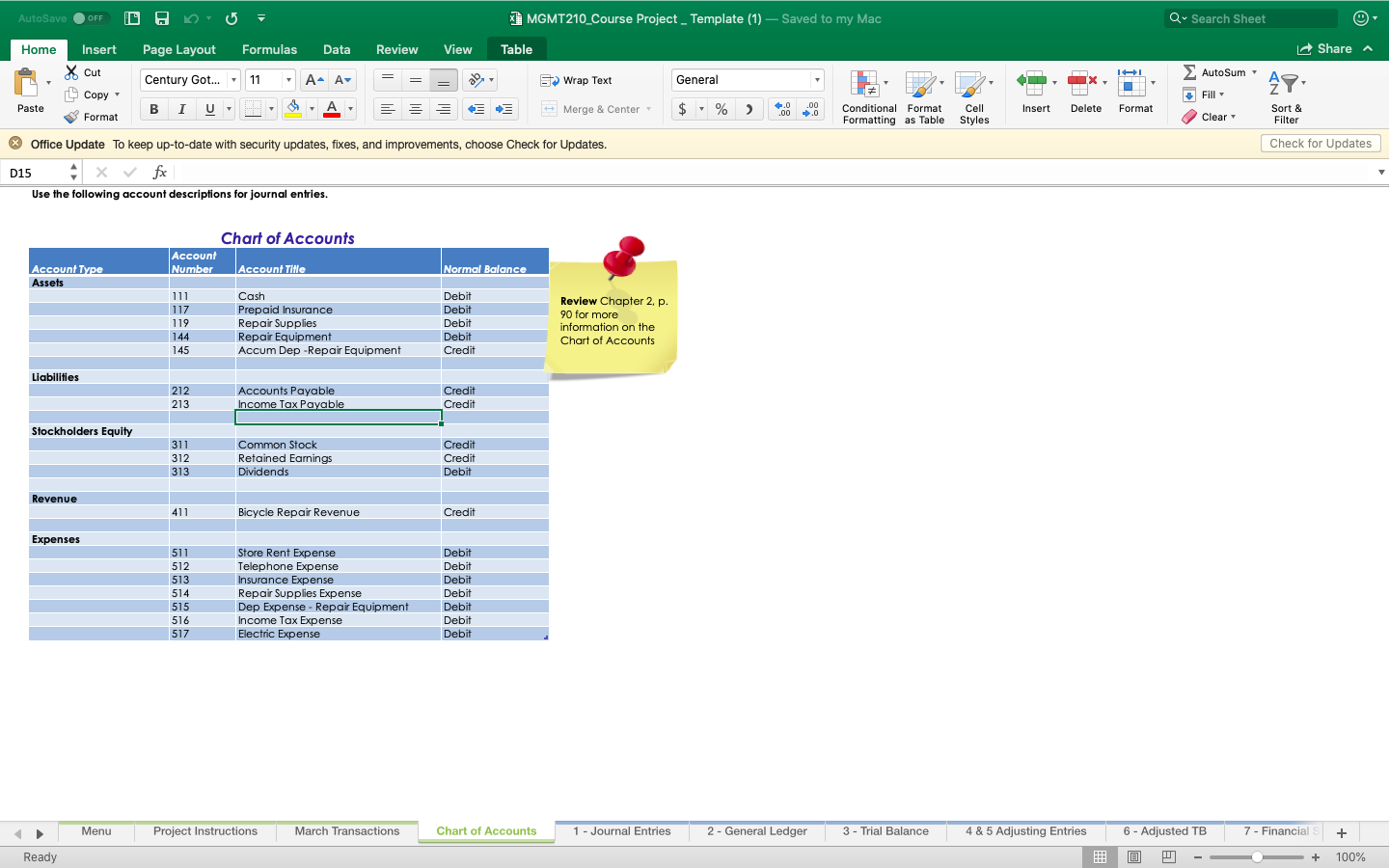
Task: Adjust the zoom slider
Action: click(x=1257, y=856)
